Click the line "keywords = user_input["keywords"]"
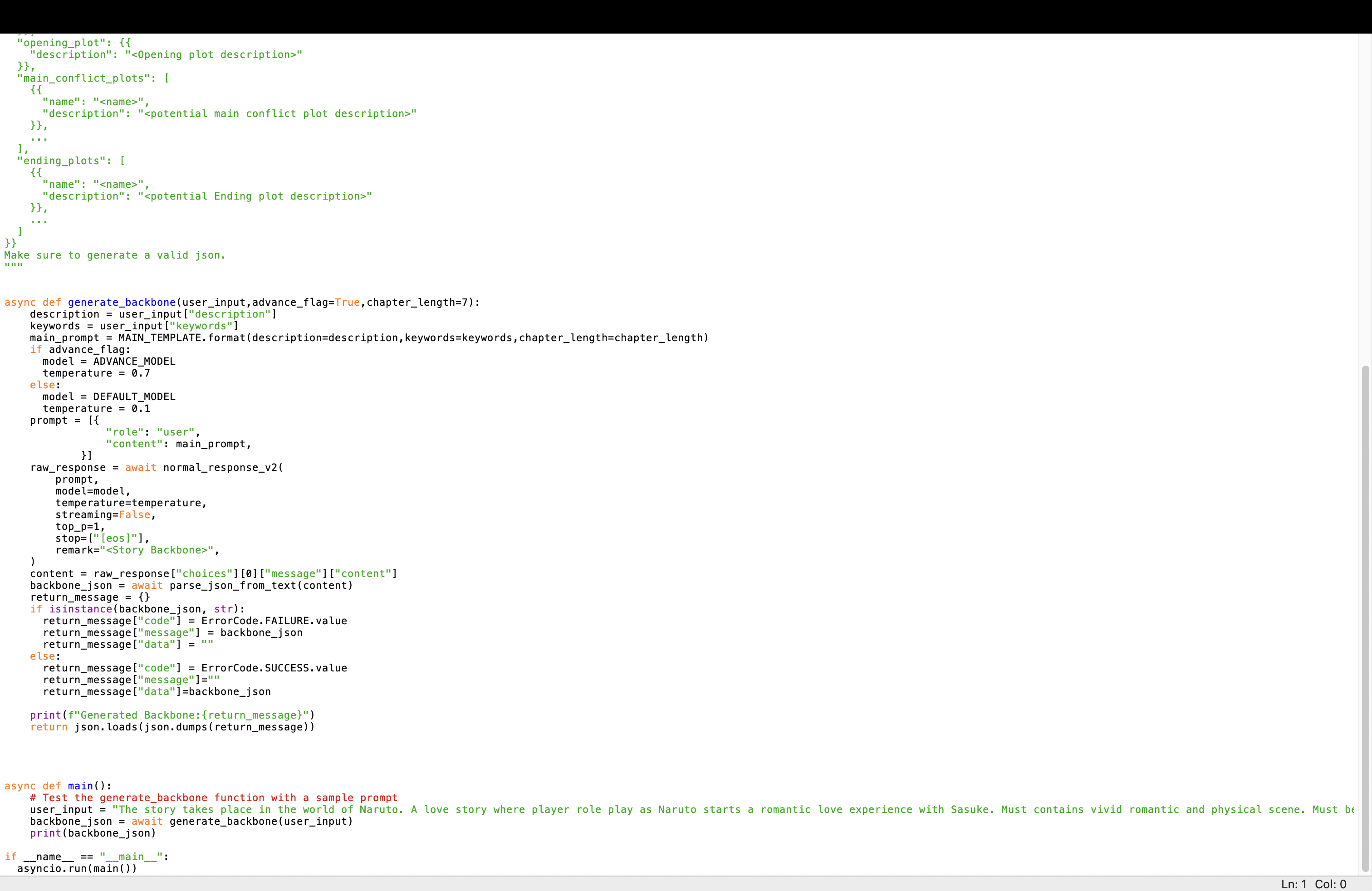This screenshot has width=1372, height=891. (134, 326)
